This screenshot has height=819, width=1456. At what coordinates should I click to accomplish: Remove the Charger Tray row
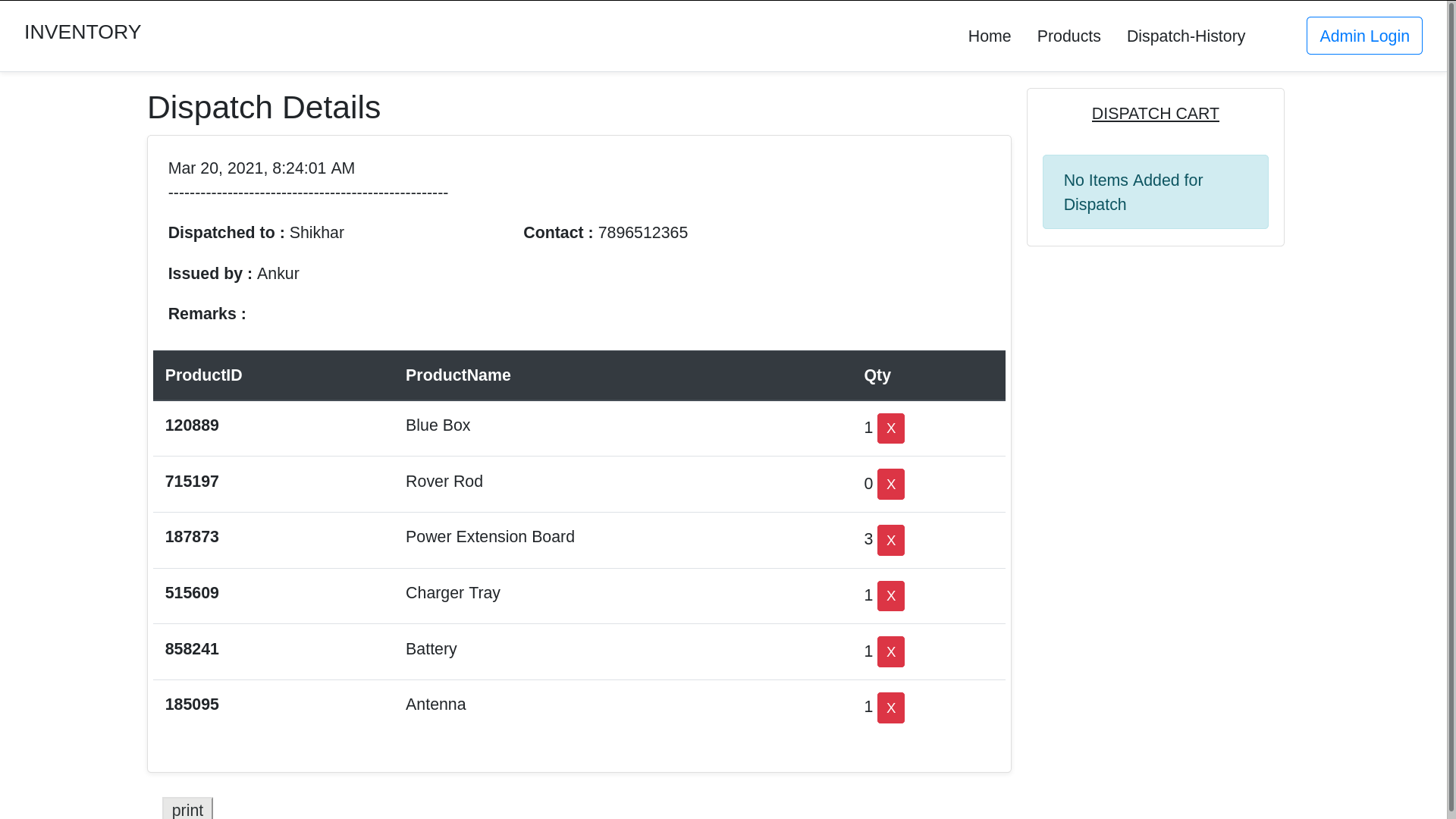[890, 596]
